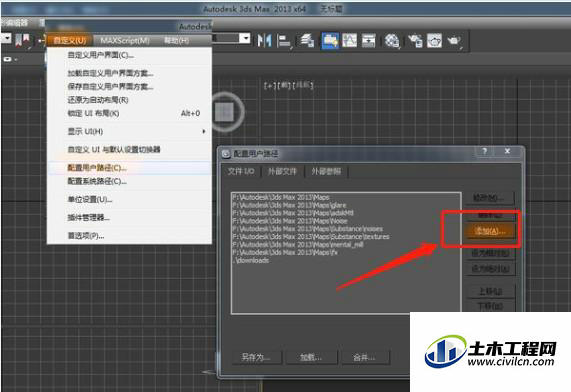Viewport: 571px width, 392px height.
Task: Close the 配置用户路径 dialog
Action: [x=507, y=151]
